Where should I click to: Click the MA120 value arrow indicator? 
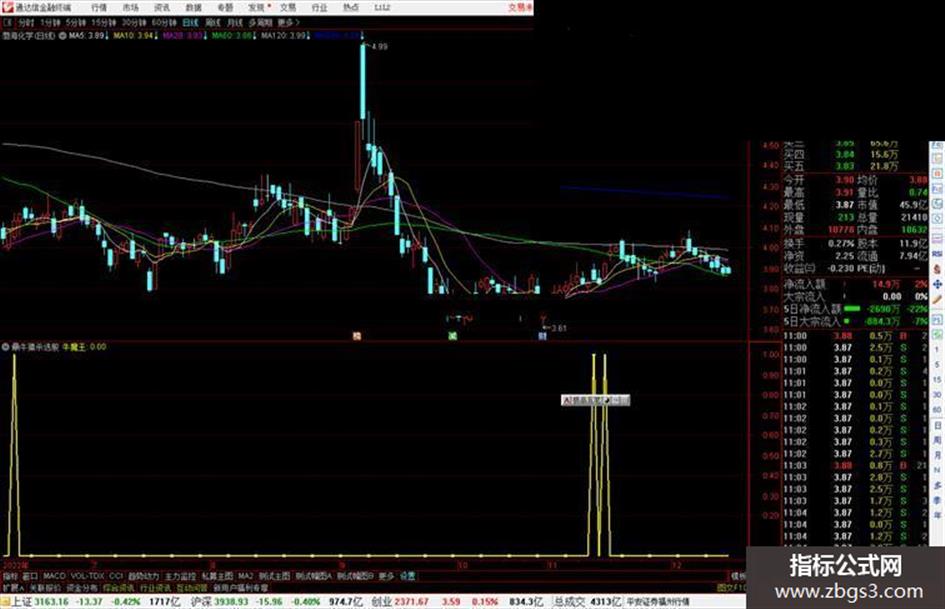(308, 36)
